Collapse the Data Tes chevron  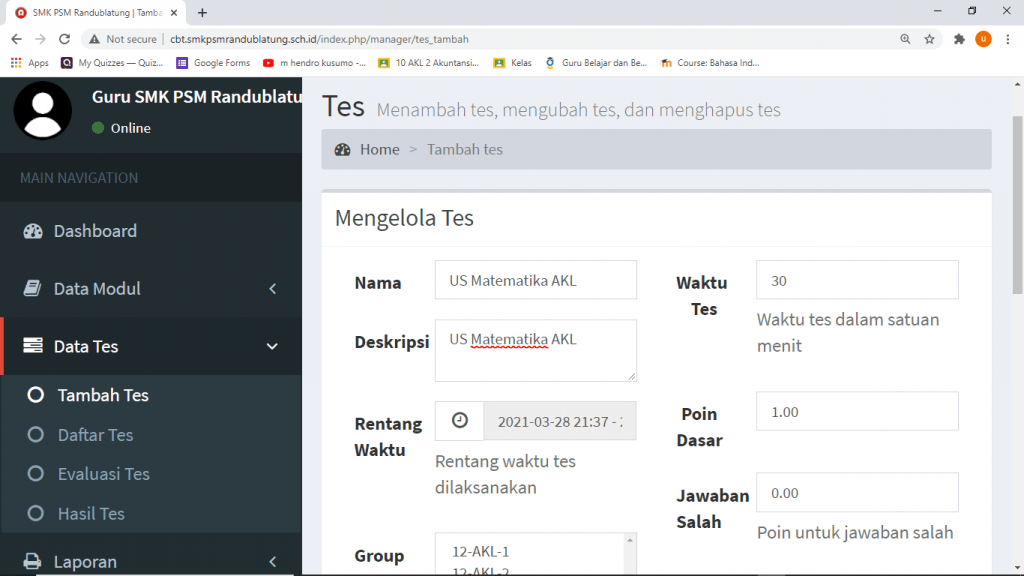pos(272,346)
